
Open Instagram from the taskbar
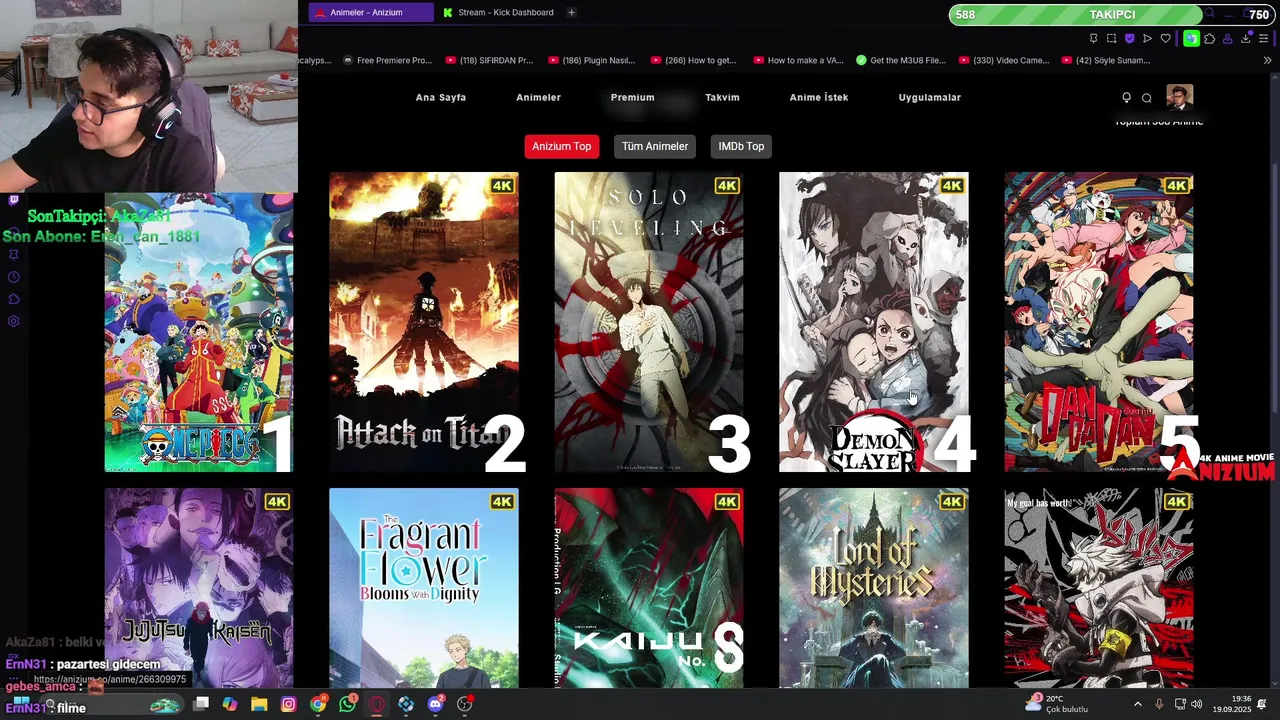[x=288, y=704]
